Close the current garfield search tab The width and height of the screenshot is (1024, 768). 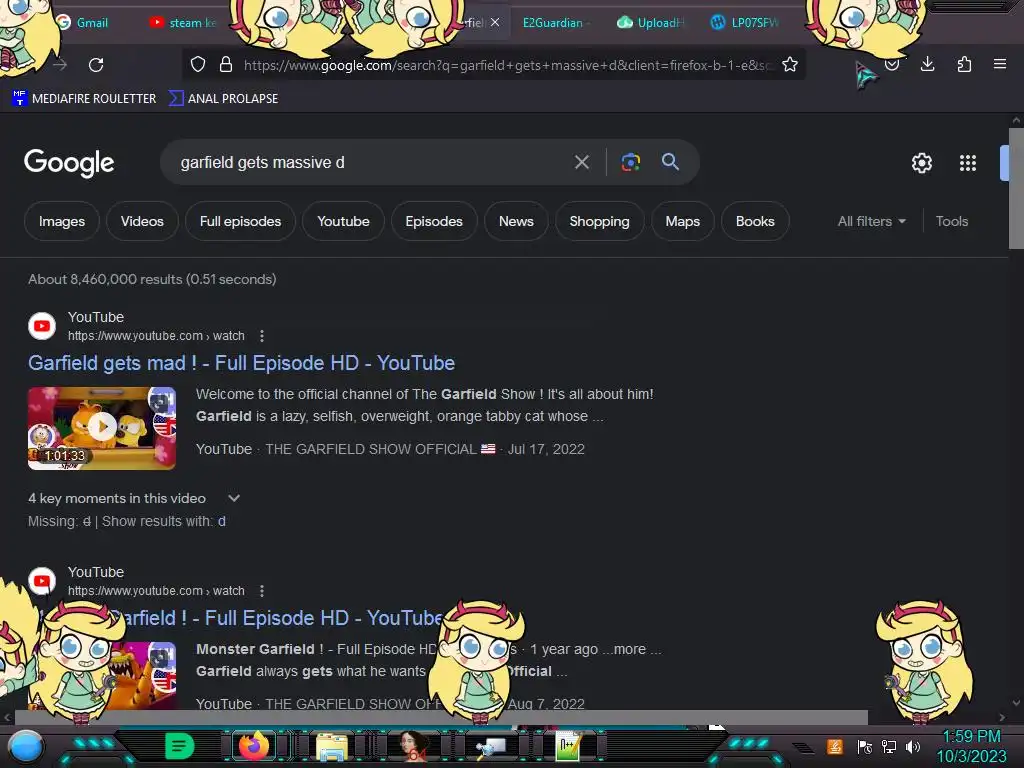point(495,22)
